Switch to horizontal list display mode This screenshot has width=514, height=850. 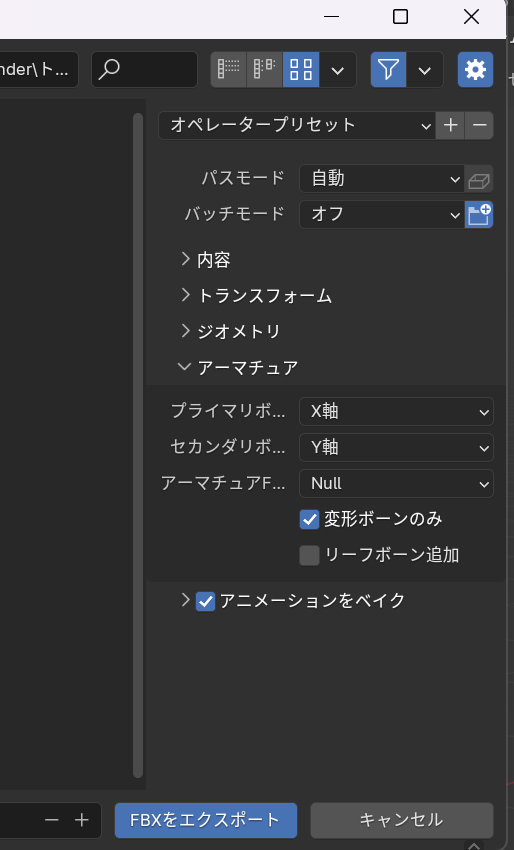click(x=264, y=69)
